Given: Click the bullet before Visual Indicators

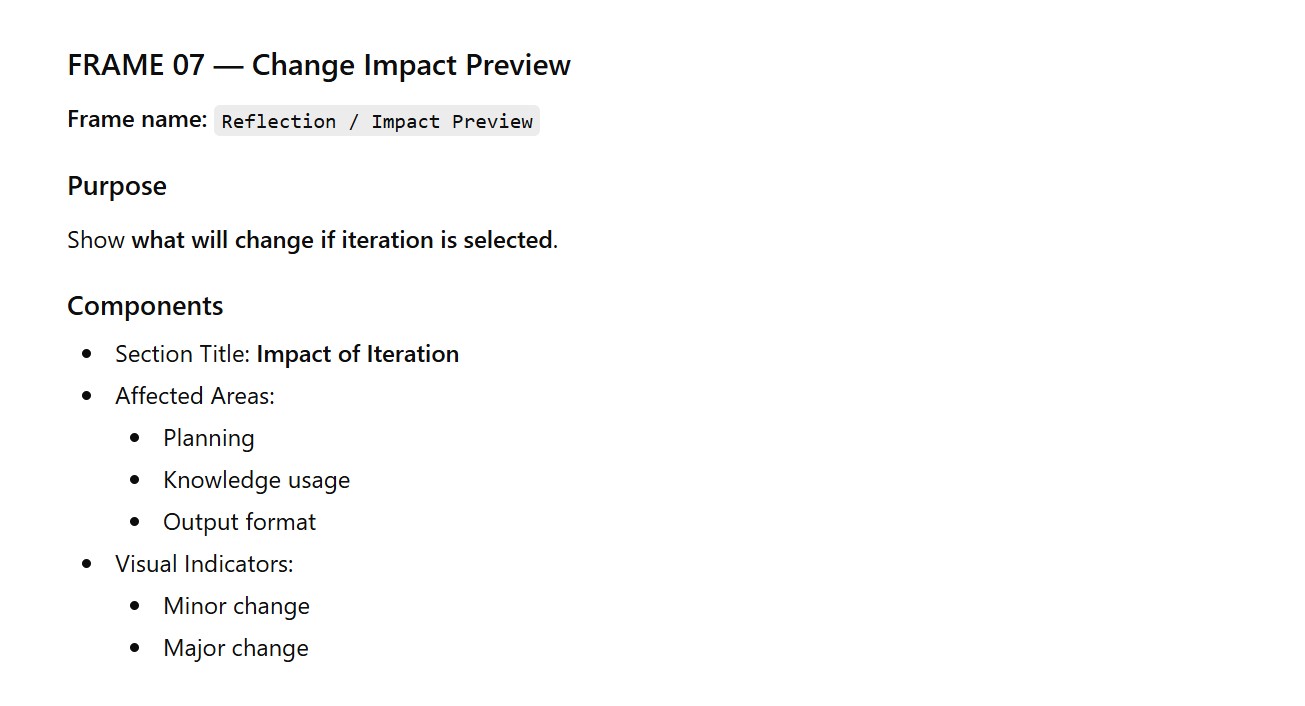Looking at the screenshot, I should pos(88,564).
